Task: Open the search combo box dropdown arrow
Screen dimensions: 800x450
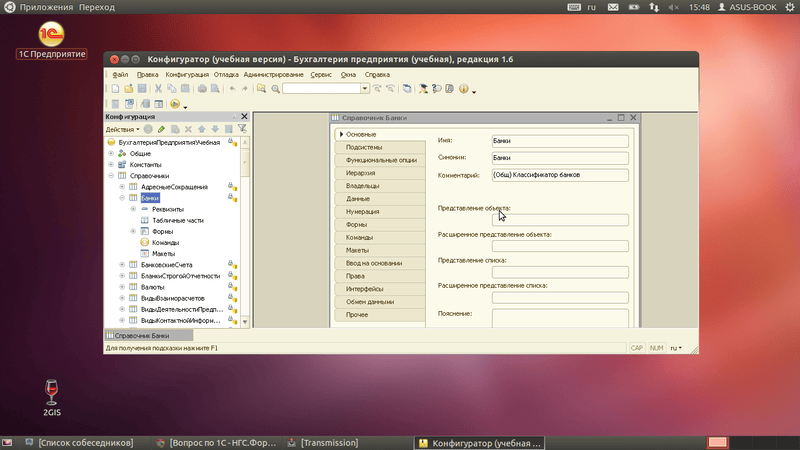Action: [x=363, y=89]
